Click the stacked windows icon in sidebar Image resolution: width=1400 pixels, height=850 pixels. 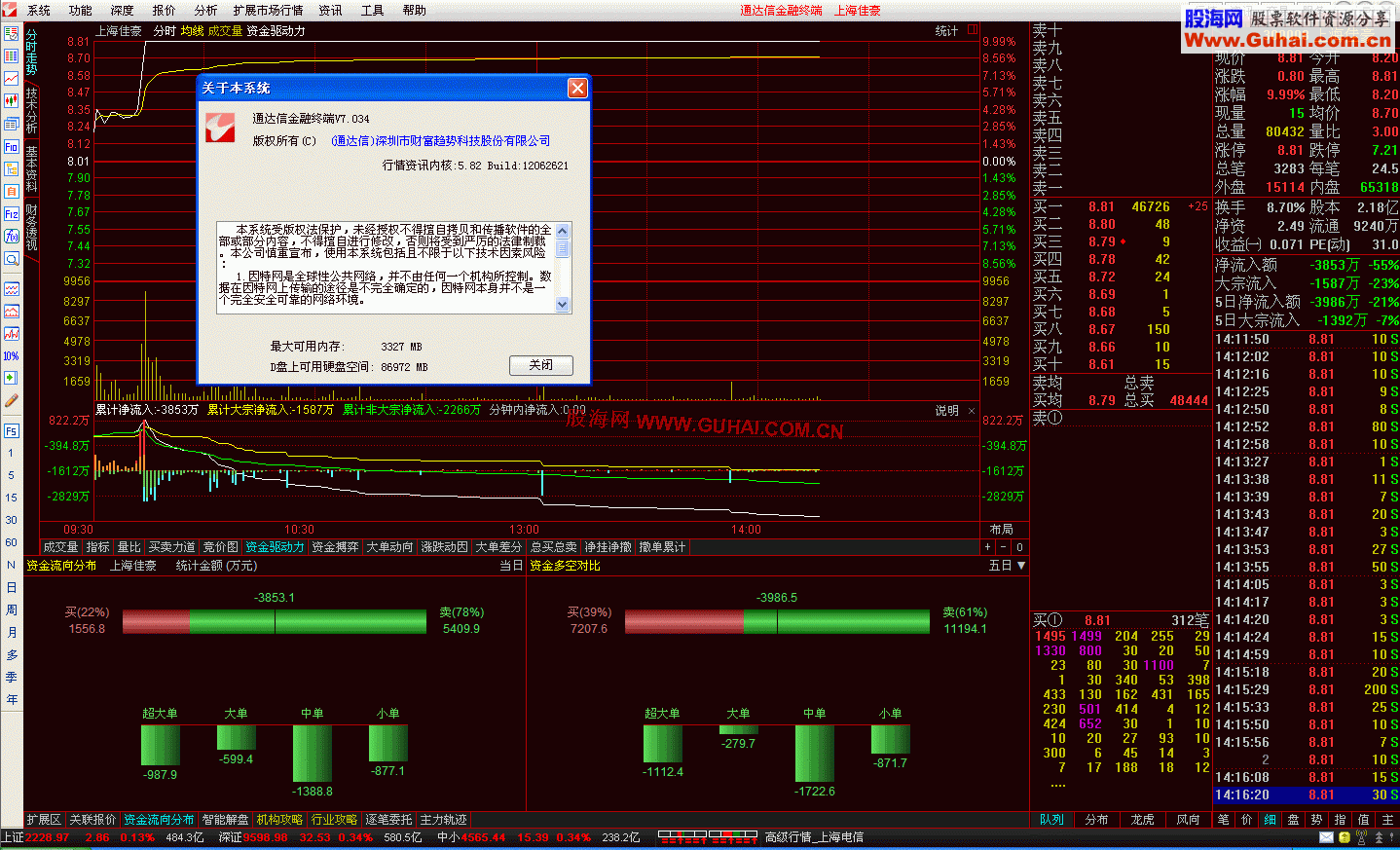coord(12,124)
